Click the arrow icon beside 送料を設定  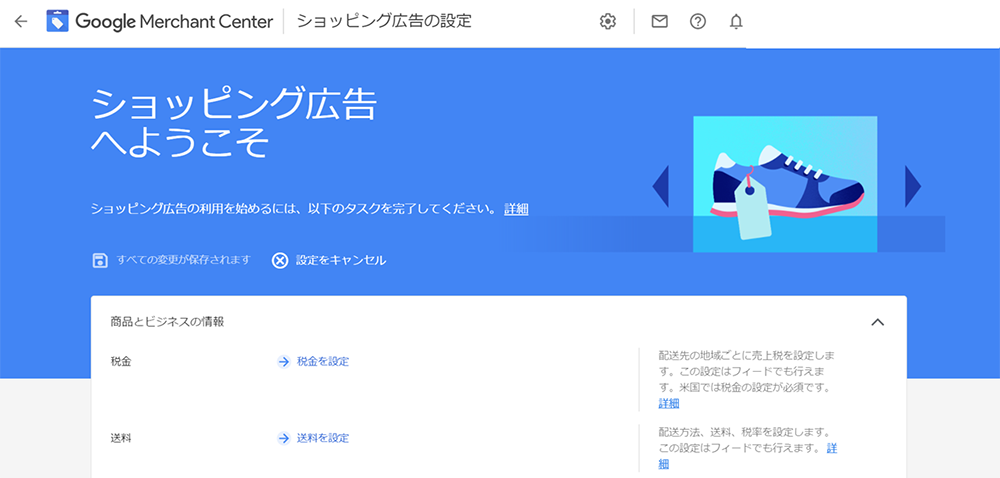click(x=284, y=438)
